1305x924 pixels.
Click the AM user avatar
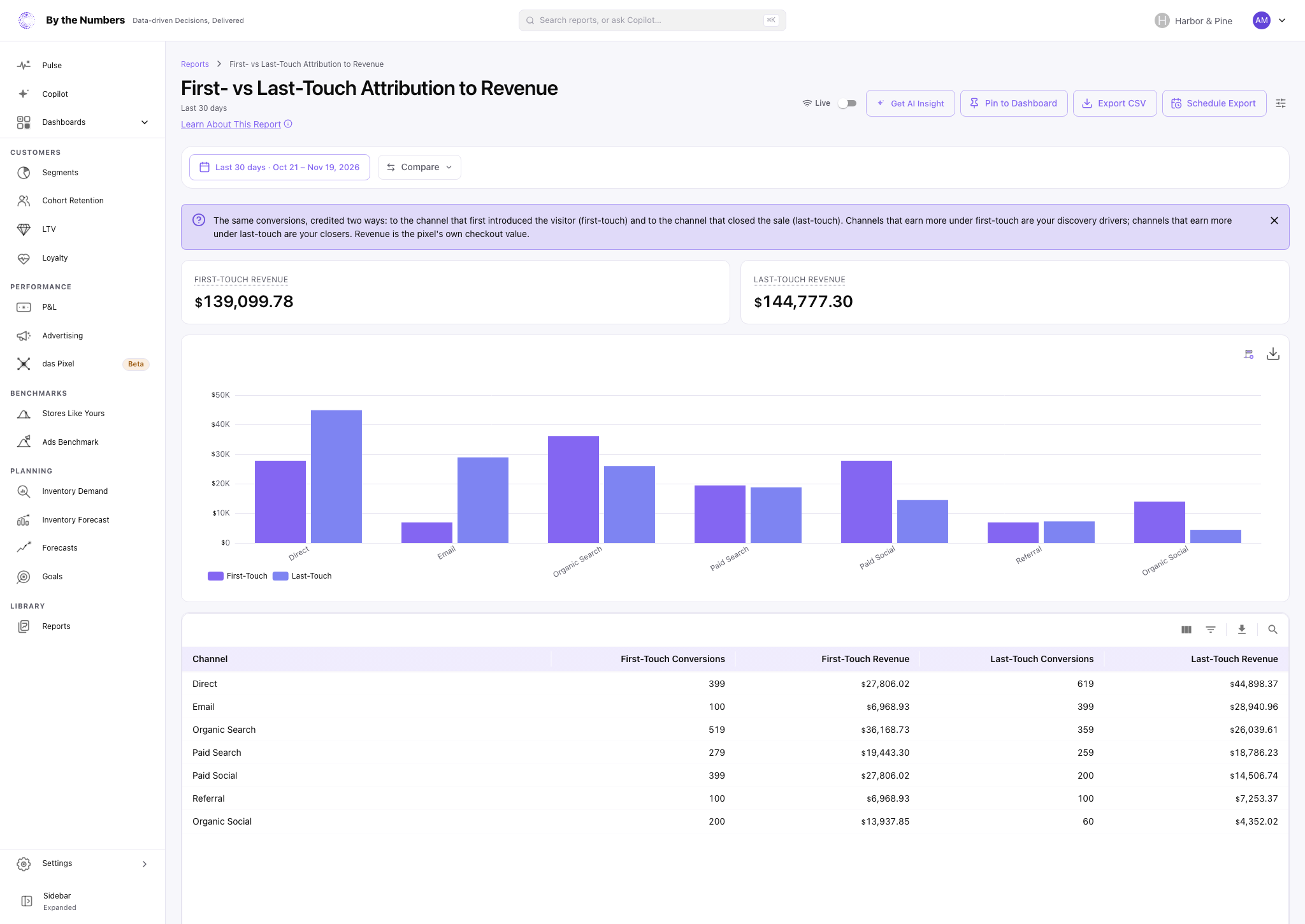1262,20
